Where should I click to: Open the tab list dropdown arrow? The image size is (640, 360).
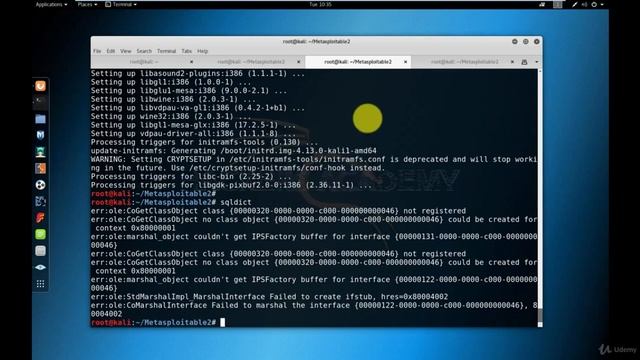tap(536, 62)
